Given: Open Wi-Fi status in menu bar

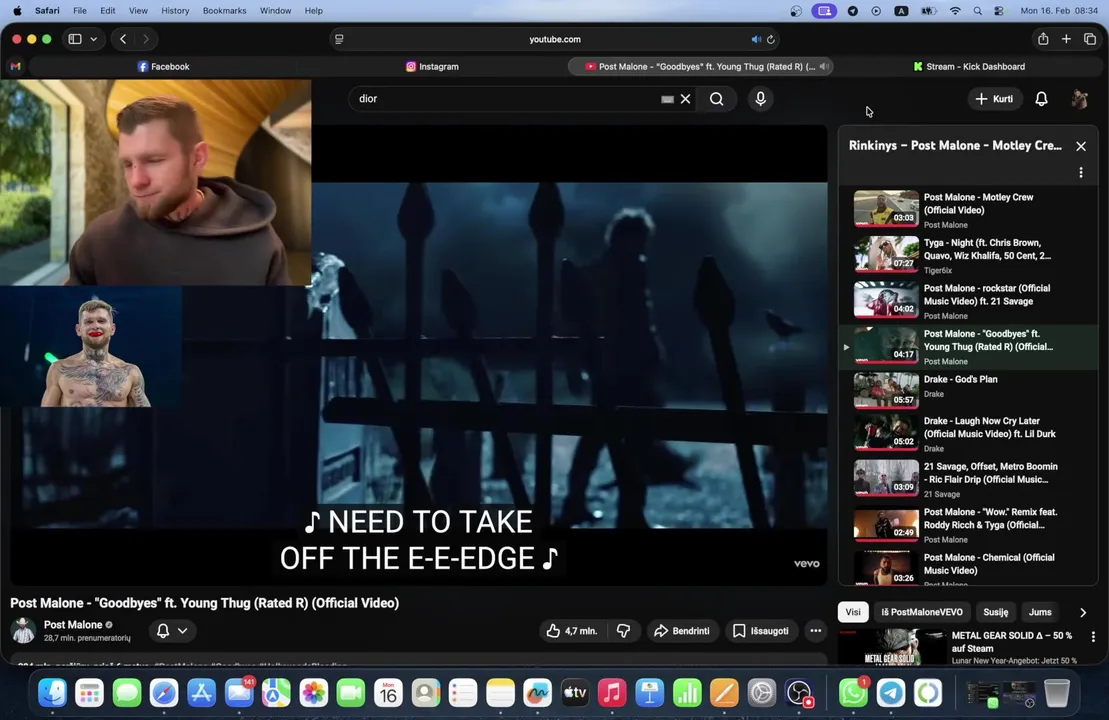Looking at the screenshot, I should (955, 11).
